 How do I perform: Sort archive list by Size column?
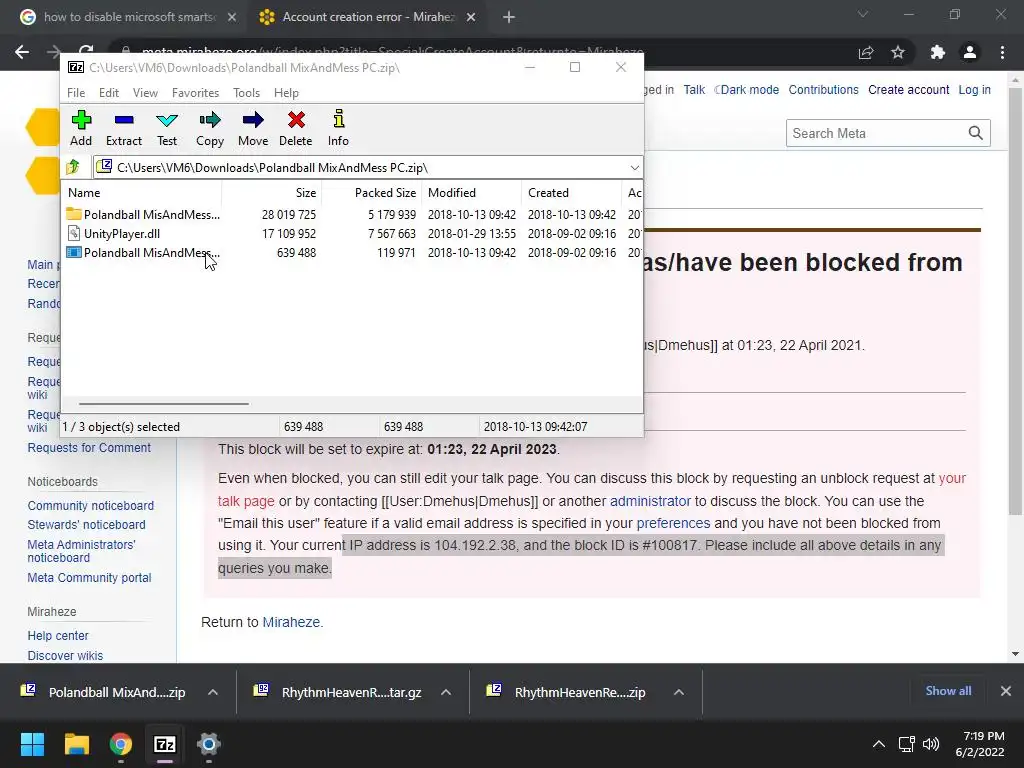(x=271, y=193)
